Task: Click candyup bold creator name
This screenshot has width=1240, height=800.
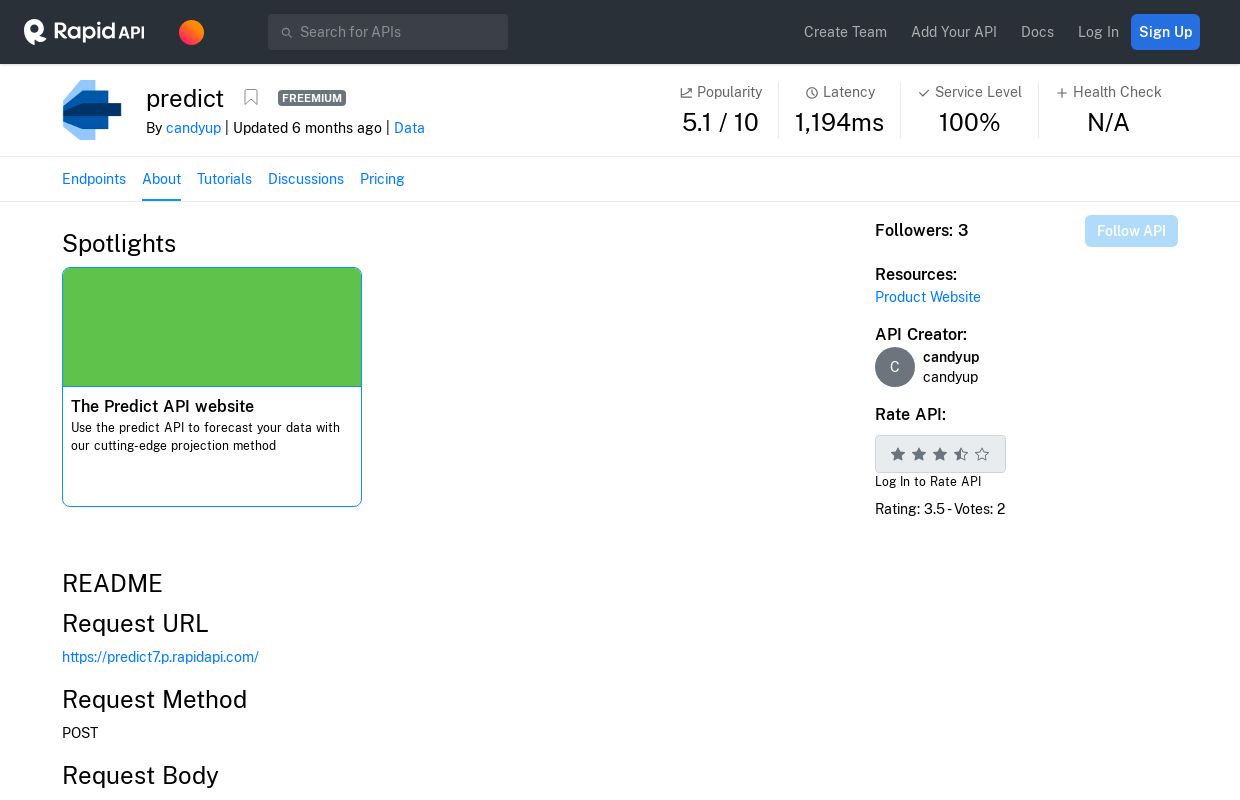Action: click(951, 357)
